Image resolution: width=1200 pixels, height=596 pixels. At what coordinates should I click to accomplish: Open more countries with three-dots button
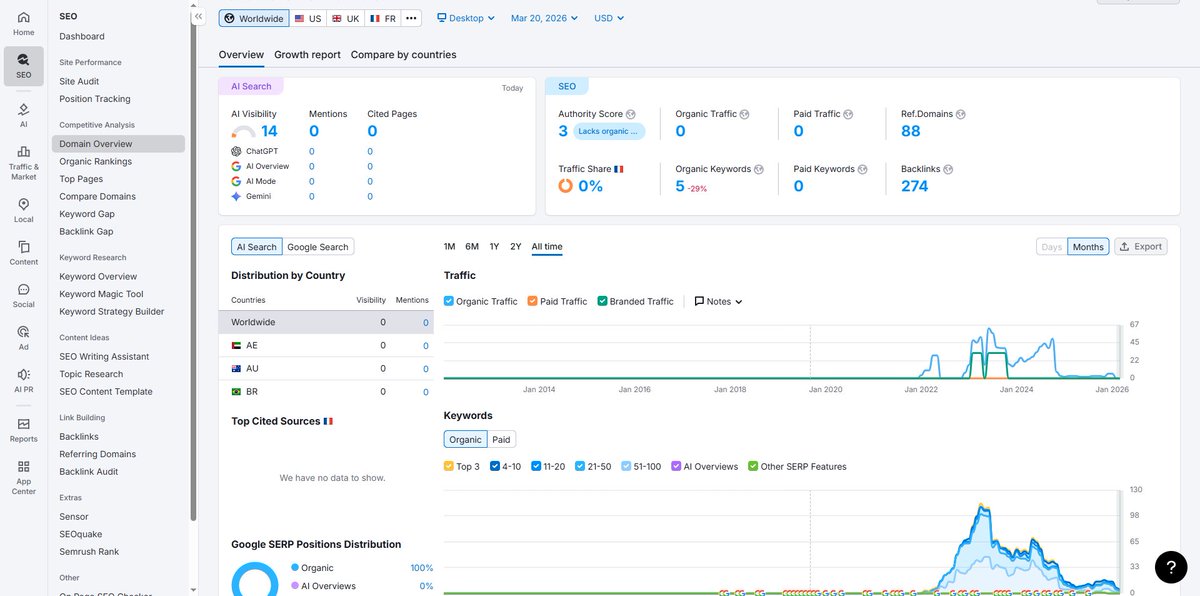coord(412,18)
